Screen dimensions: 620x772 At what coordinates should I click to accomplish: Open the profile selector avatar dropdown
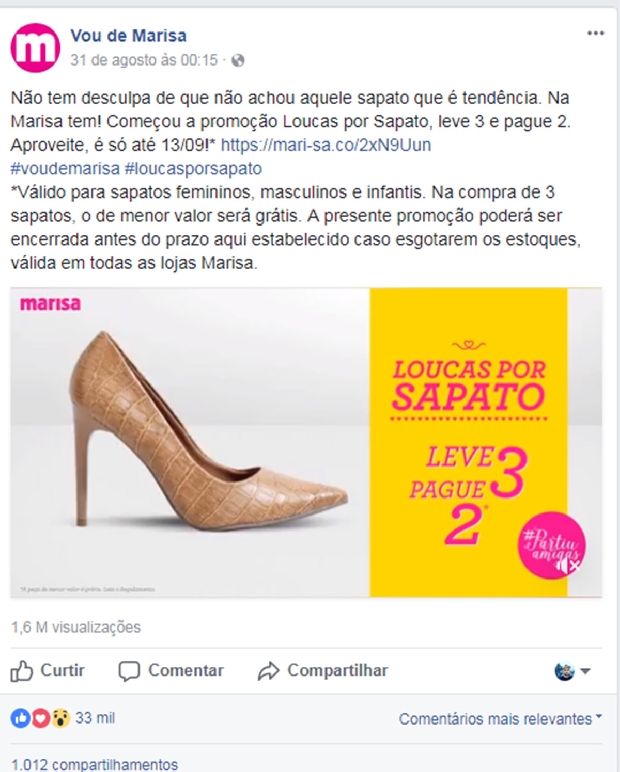tap(572, 671)
